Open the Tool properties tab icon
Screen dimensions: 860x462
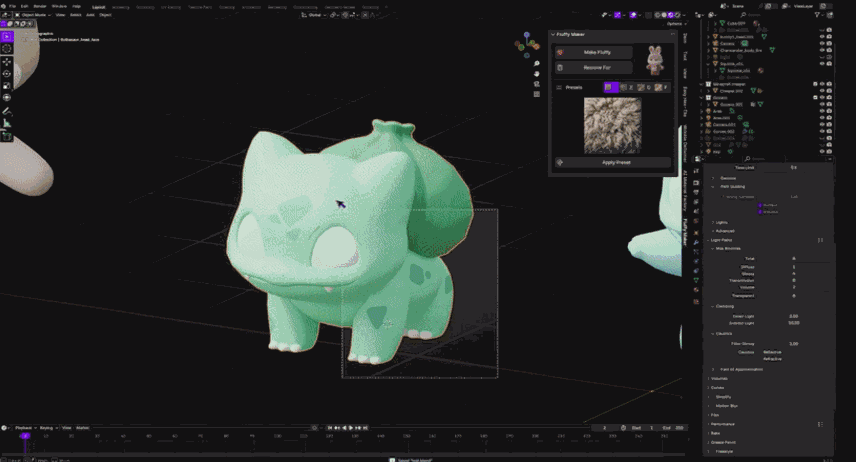pos(697,171)
